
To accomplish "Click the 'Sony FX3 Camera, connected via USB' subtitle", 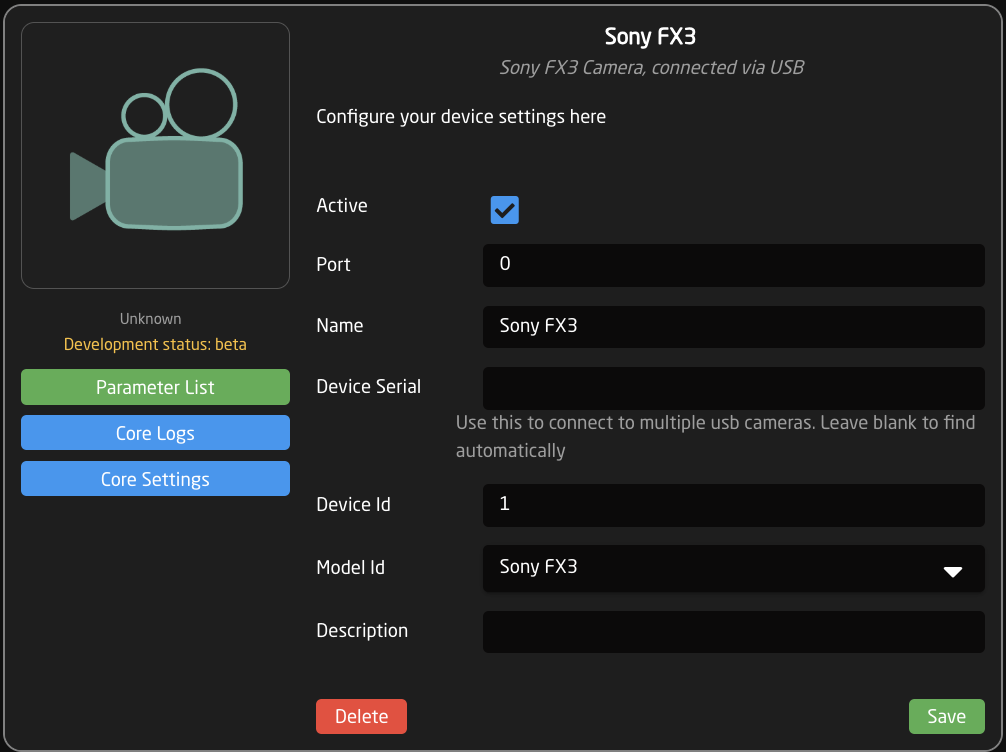I will pos(651,67).
